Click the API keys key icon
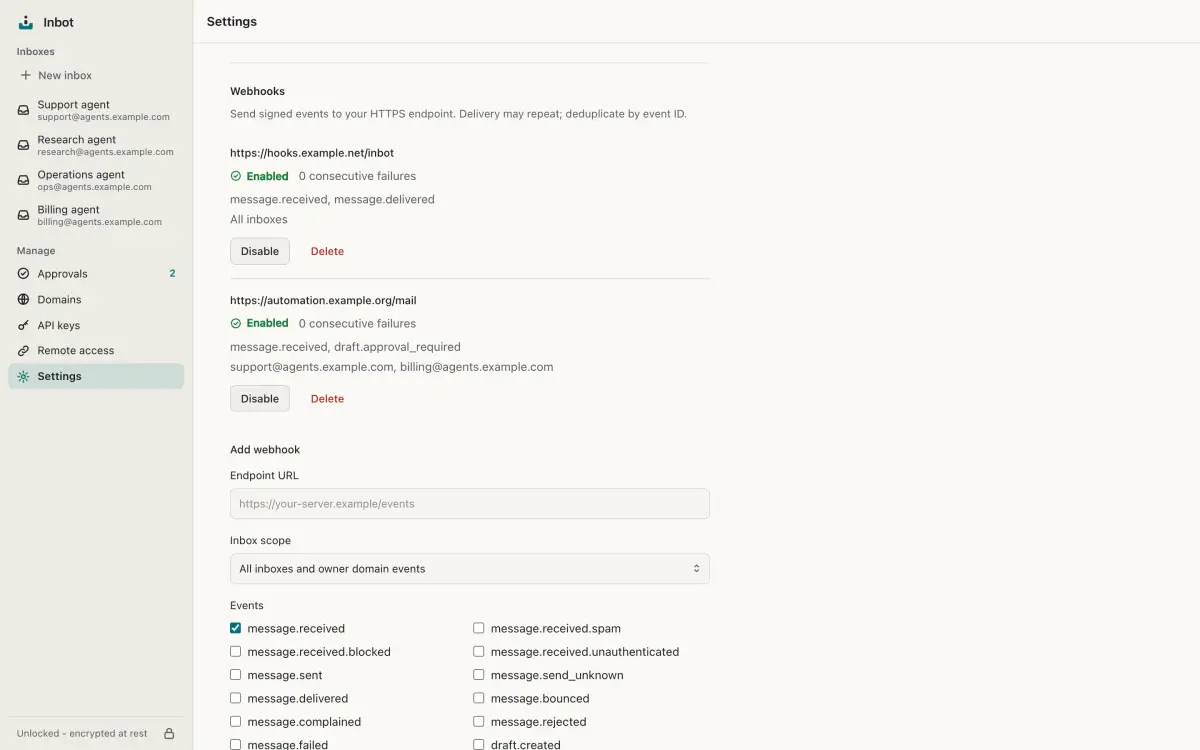Image resolution: width=1200 pixels, height=750 pixels. coord(23,325)
